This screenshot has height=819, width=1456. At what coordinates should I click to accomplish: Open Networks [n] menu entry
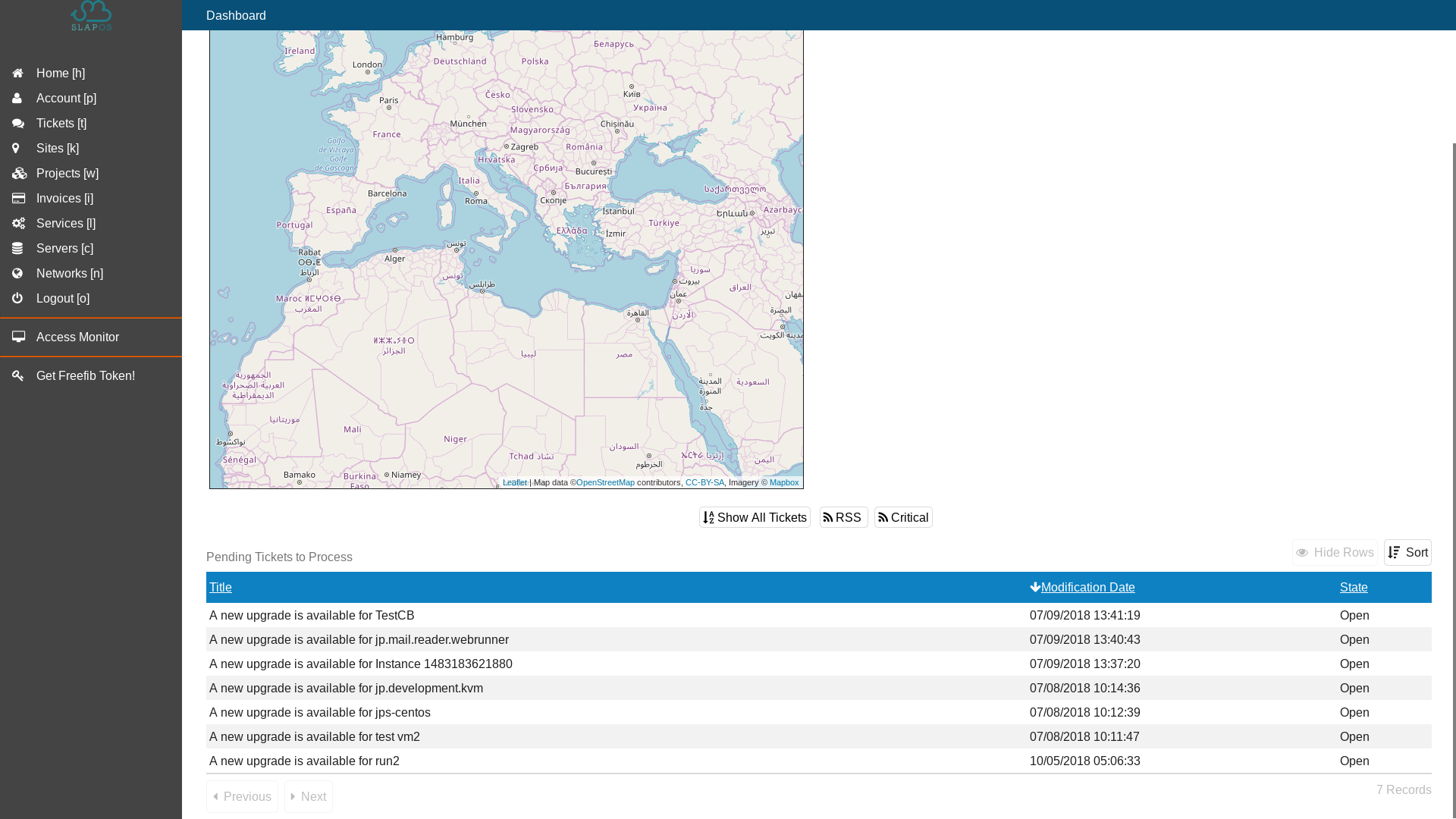point(91,274)
